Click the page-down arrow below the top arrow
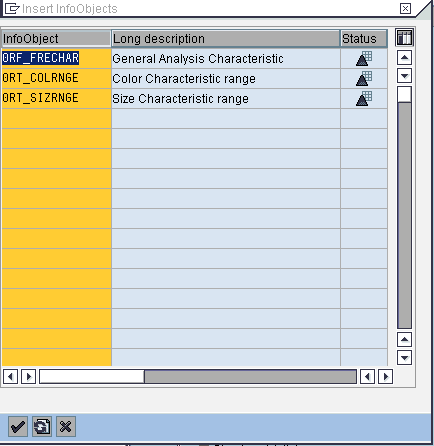This screenshot has height=446, width=434. [404, 76]
